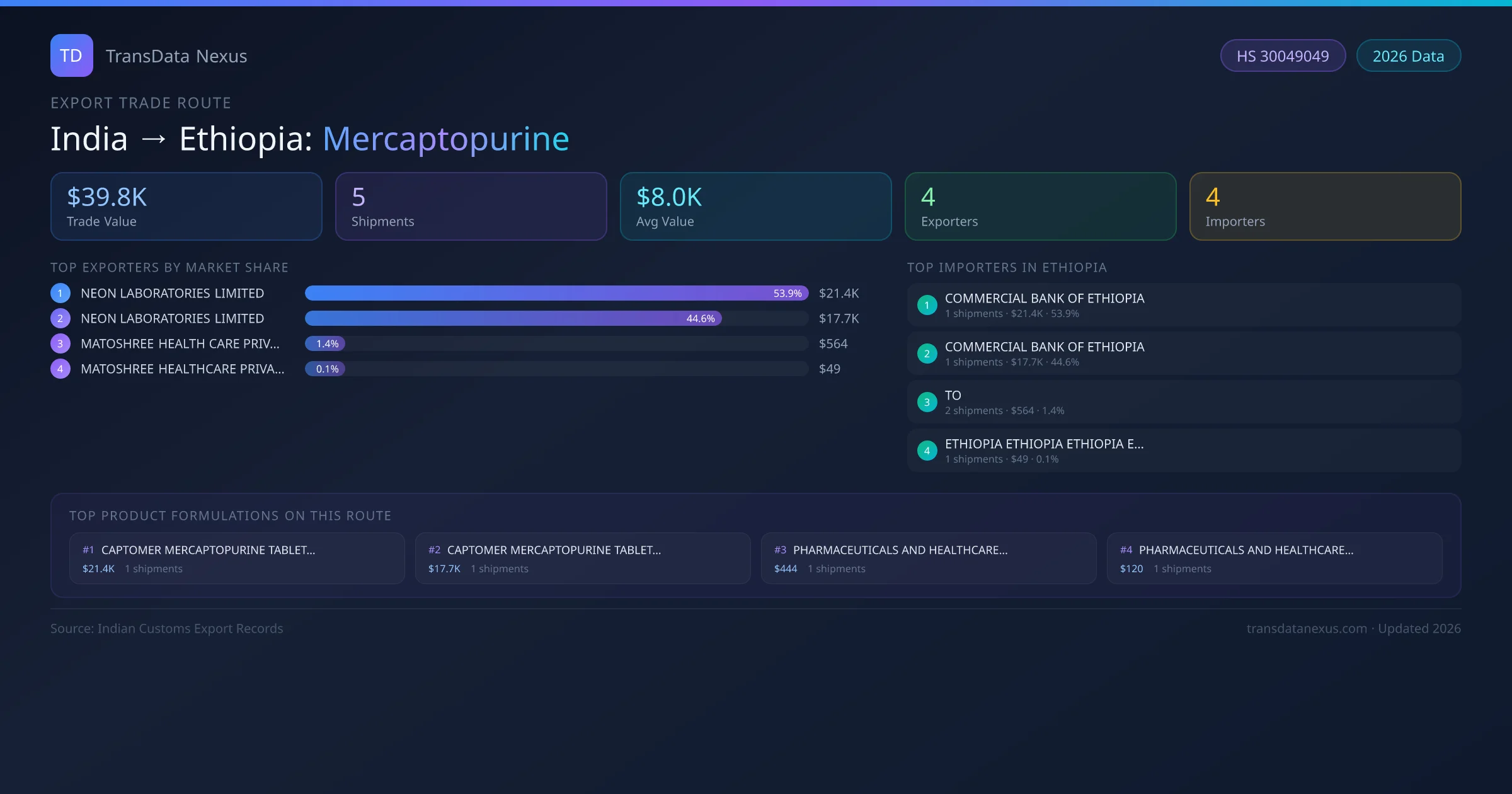The height and width of the screenshot is (794, 1512).
Task: Select the 4 Importers stat card
Action: tap(1325, 207)
